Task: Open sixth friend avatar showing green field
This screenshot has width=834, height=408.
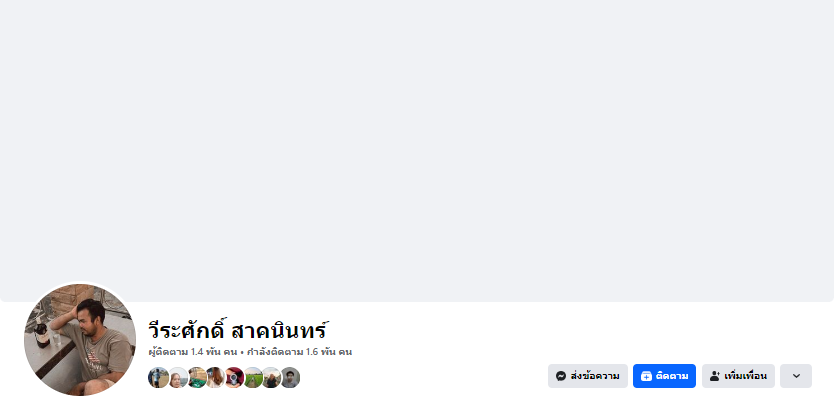Action: pos(253,378)
